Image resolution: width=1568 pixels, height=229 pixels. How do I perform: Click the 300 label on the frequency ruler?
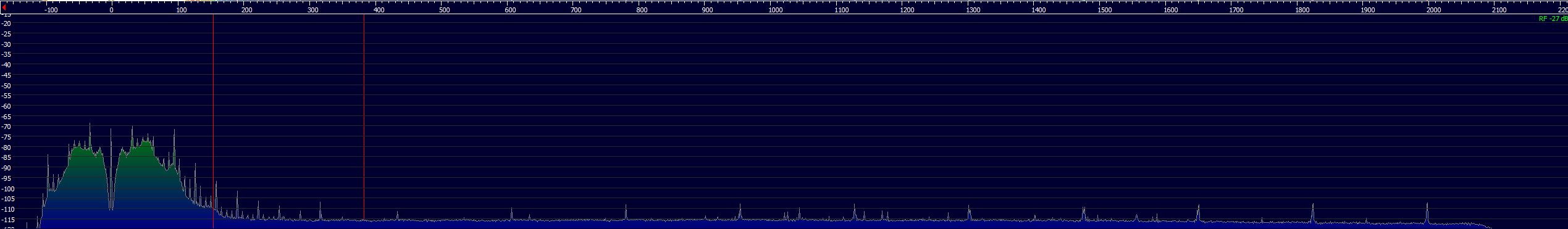point(312,10)
